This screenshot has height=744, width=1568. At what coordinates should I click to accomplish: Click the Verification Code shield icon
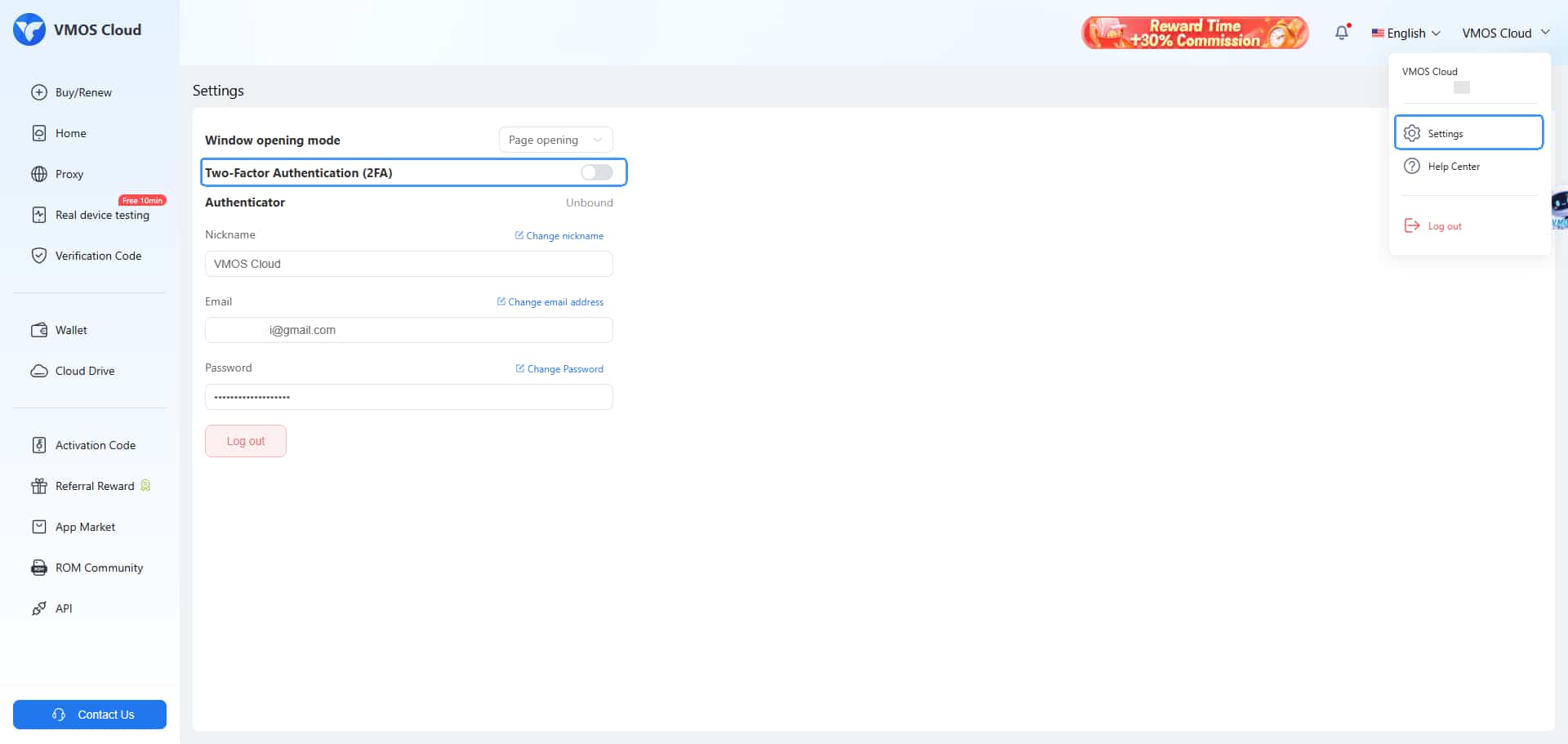(x=39, y=256)
